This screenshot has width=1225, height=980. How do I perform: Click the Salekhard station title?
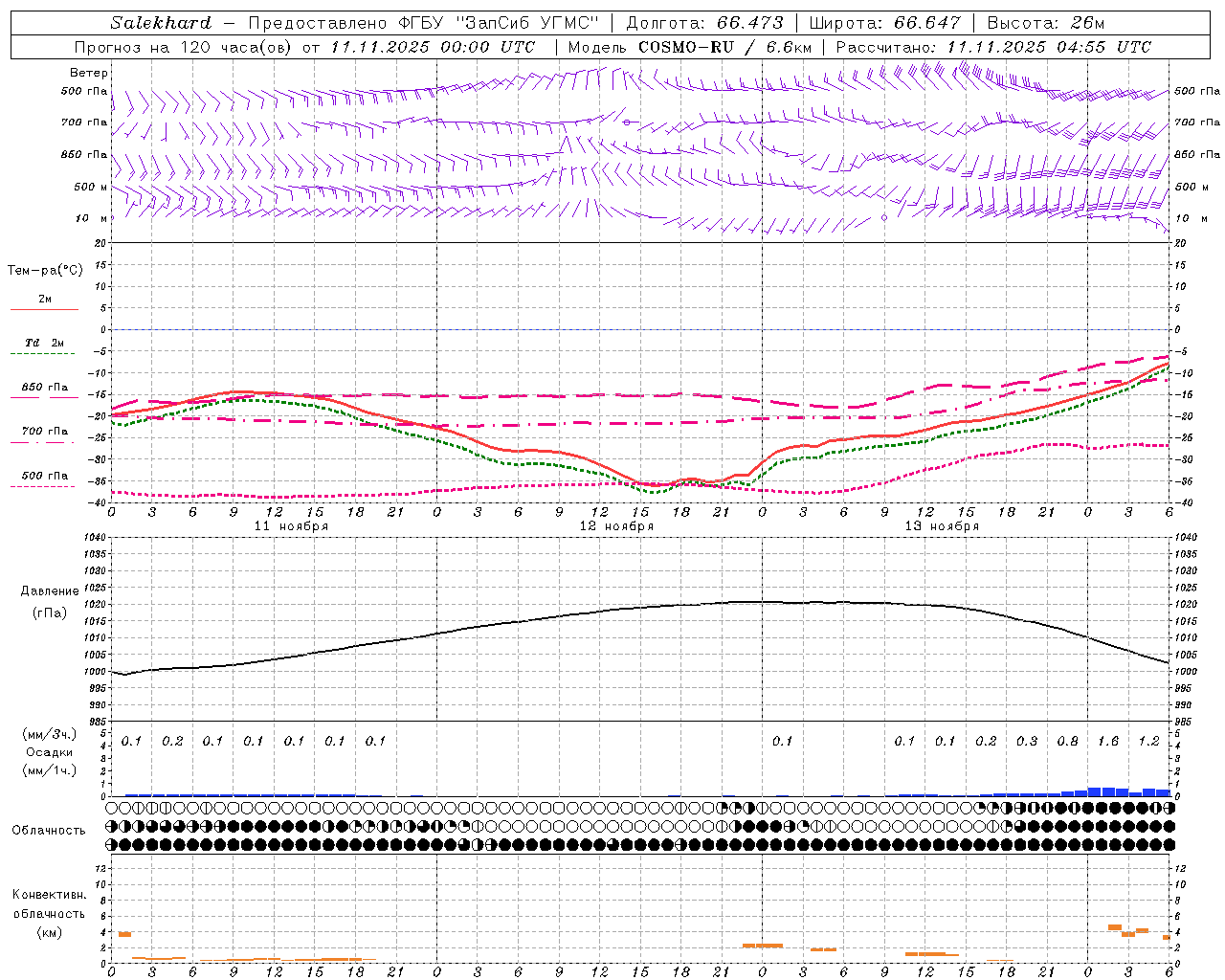click(x=161, y=23)
